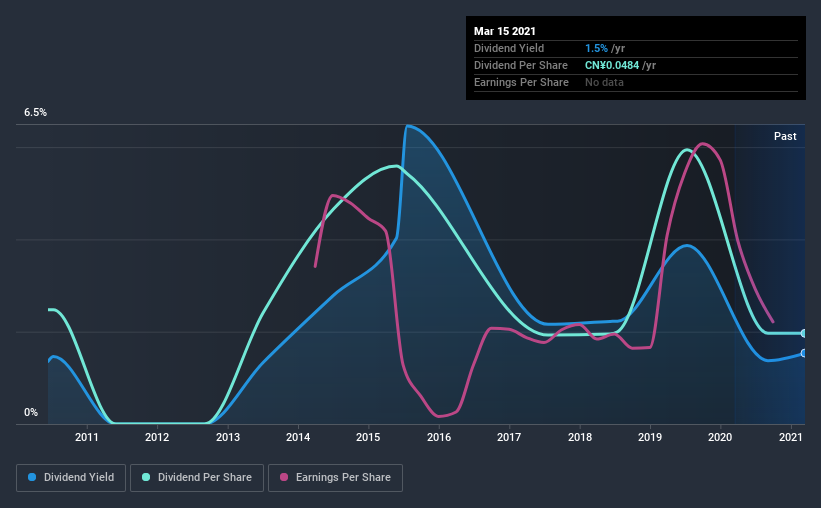Click the 2016 x-axis label
Viewport: 821px width, 508px height.
point(439,437)
